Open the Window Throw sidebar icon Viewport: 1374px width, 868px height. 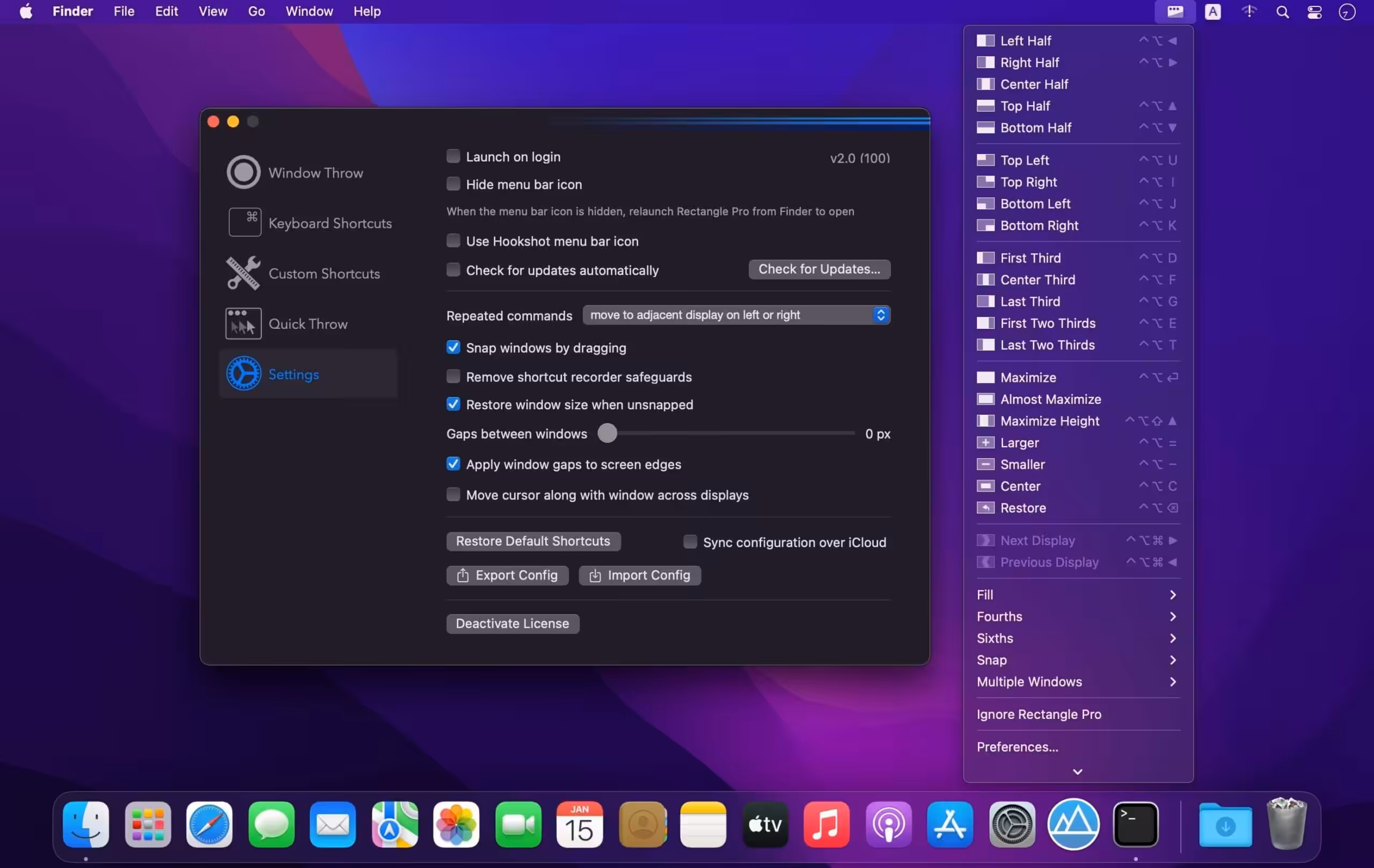click(x=244, y=172)
